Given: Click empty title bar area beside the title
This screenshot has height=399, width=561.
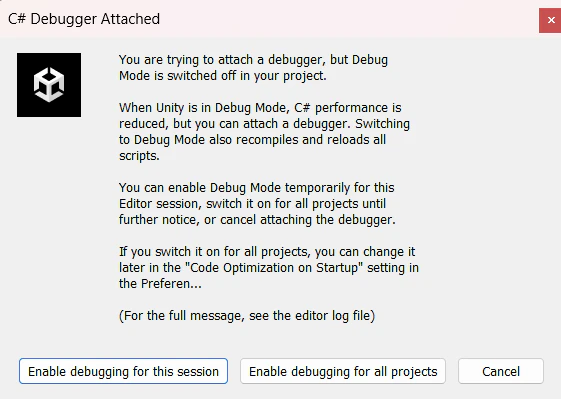Looking at the screenshot, I should click(349, 19).
